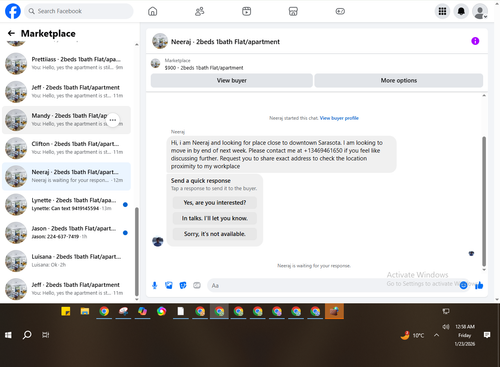This screenshot has width=500, height=367.
Task: Click the conversation list scrollbar
Action: point(136,252)
